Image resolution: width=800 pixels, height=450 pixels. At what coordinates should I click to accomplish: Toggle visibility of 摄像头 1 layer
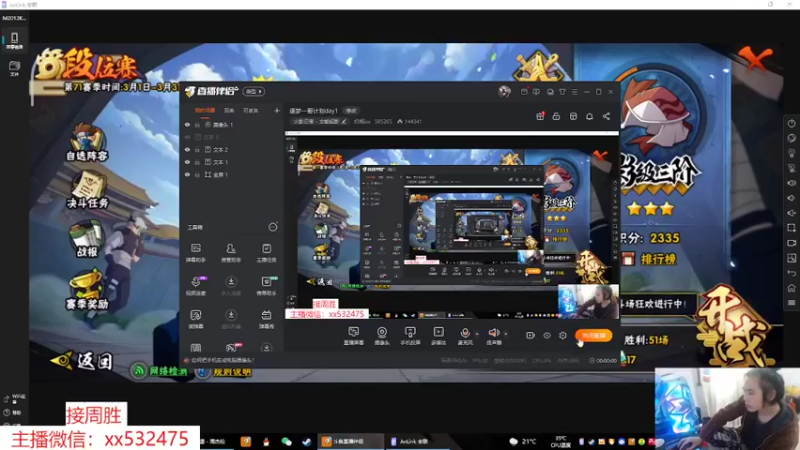click(x=187, y=124)
